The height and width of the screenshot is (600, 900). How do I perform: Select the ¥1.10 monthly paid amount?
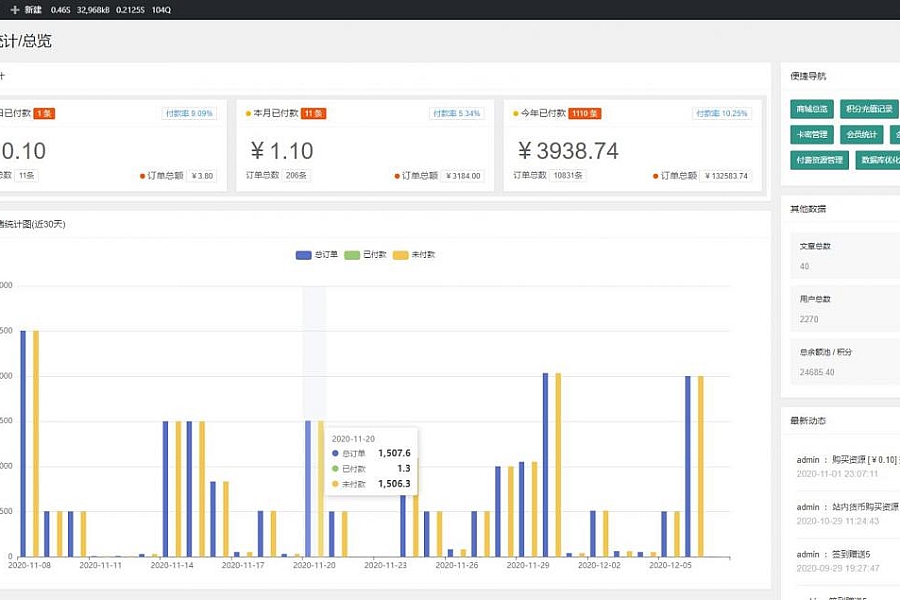pos(282,151)
